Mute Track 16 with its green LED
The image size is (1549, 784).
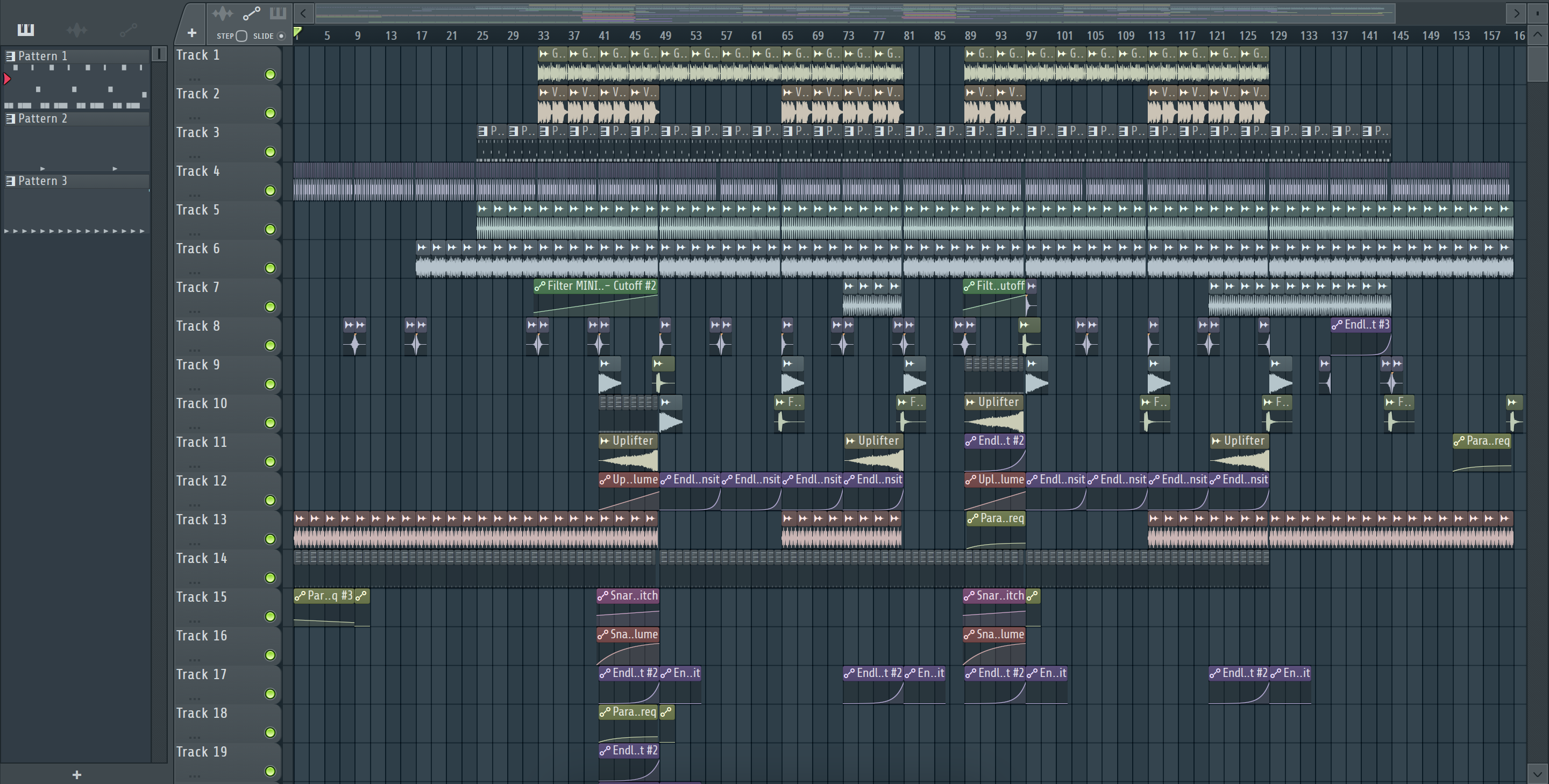[270, 655]
